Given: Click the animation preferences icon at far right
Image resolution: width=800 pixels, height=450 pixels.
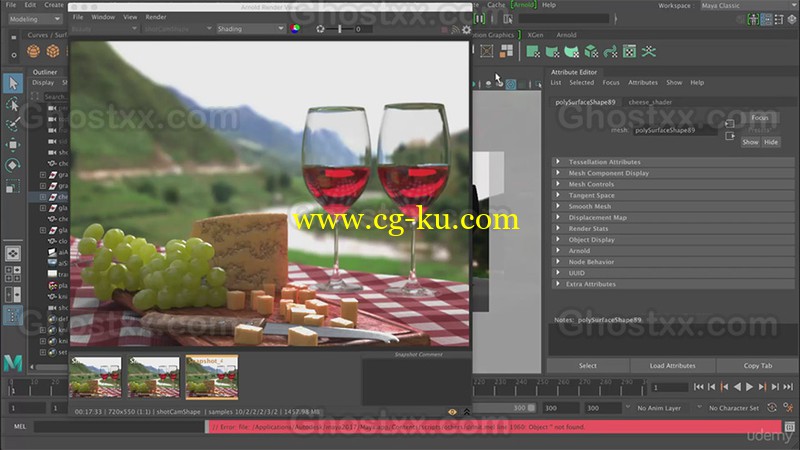Looking at the screenshot, I should [x=788, y=408].
